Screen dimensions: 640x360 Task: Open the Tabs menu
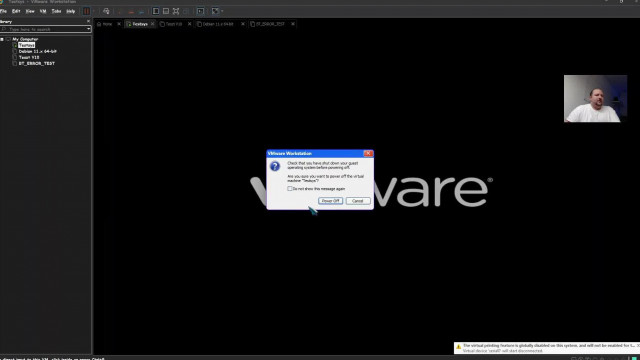click(56, 11)
